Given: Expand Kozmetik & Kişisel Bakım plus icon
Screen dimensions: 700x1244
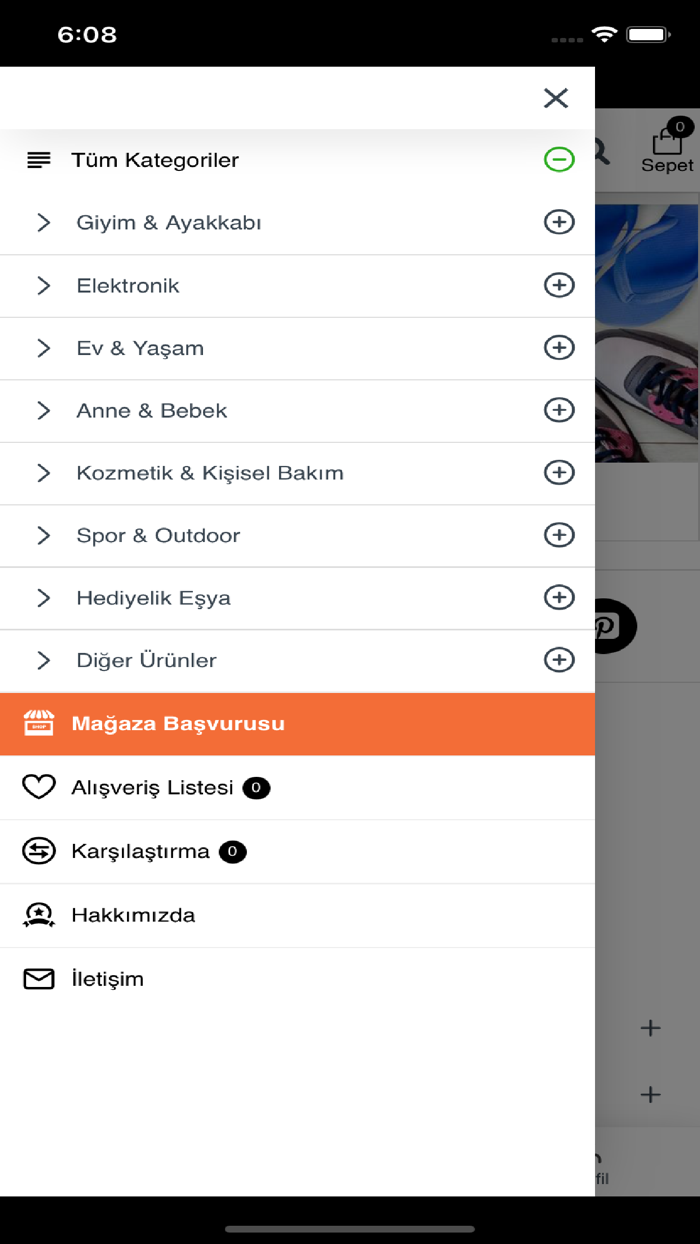Looking at the screenshot, I should coord(559,472).
